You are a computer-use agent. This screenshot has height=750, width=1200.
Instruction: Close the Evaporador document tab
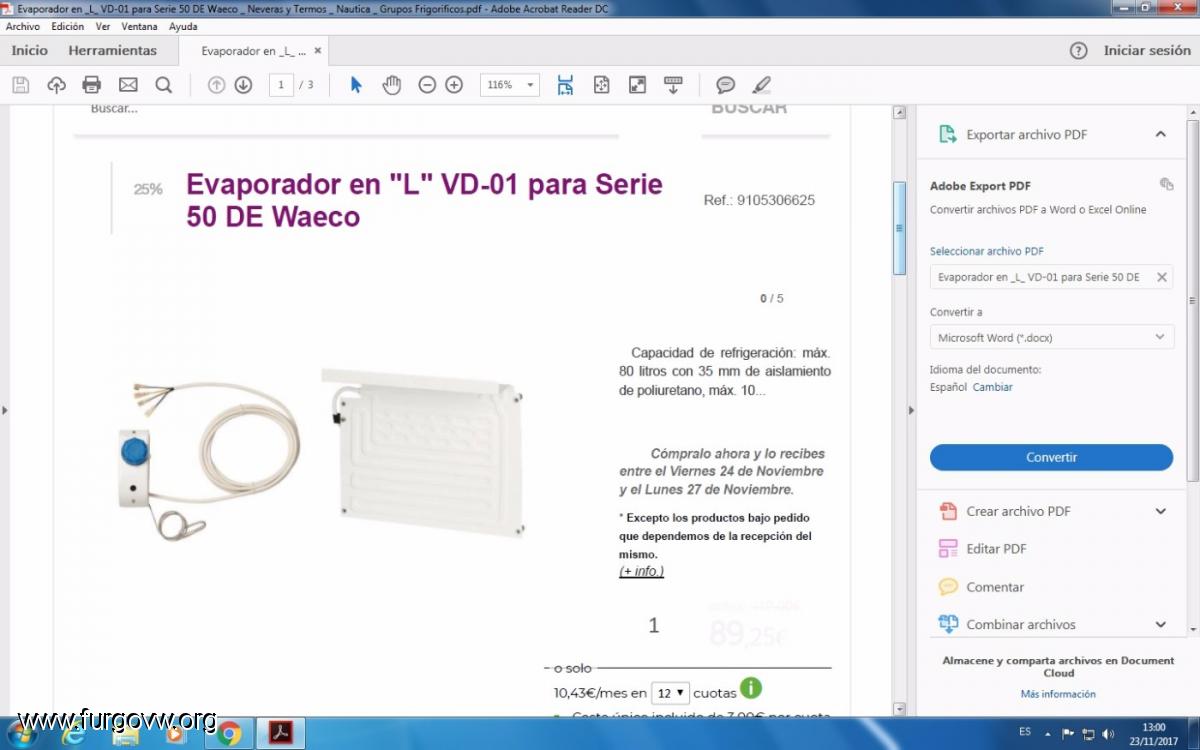[318, 50]
